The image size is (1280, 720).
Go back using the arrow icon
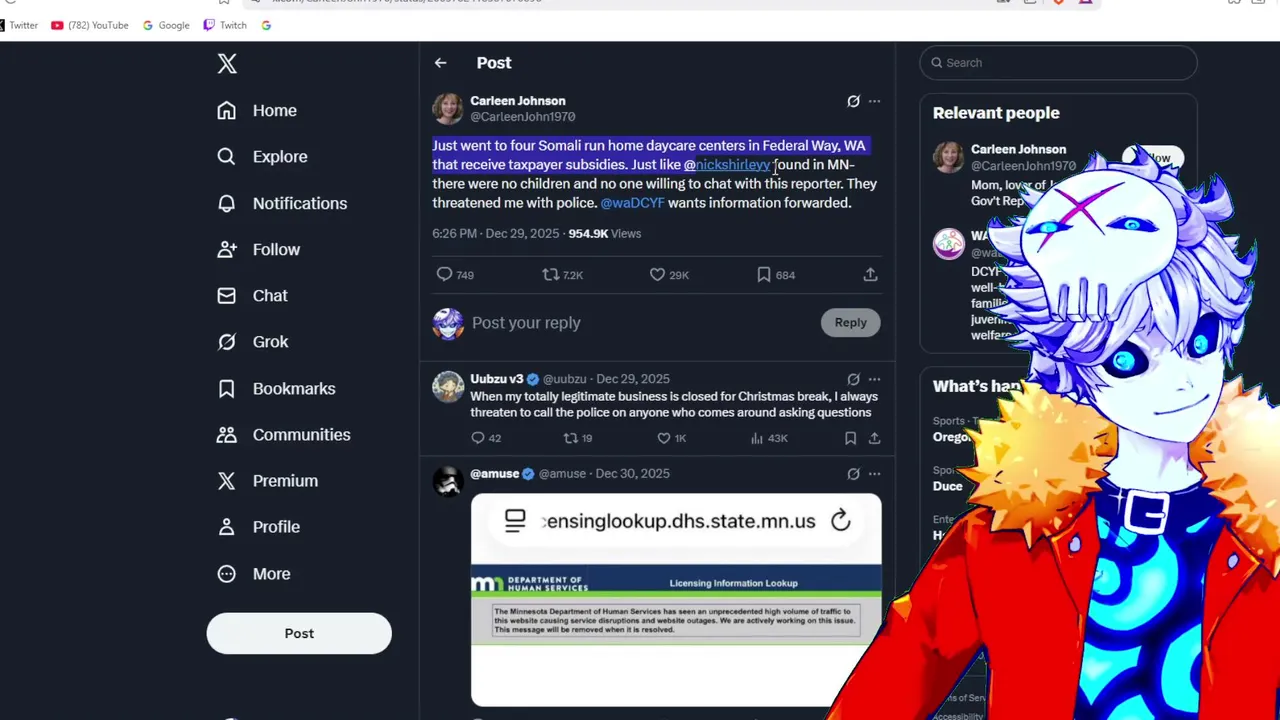click(440, 63)
